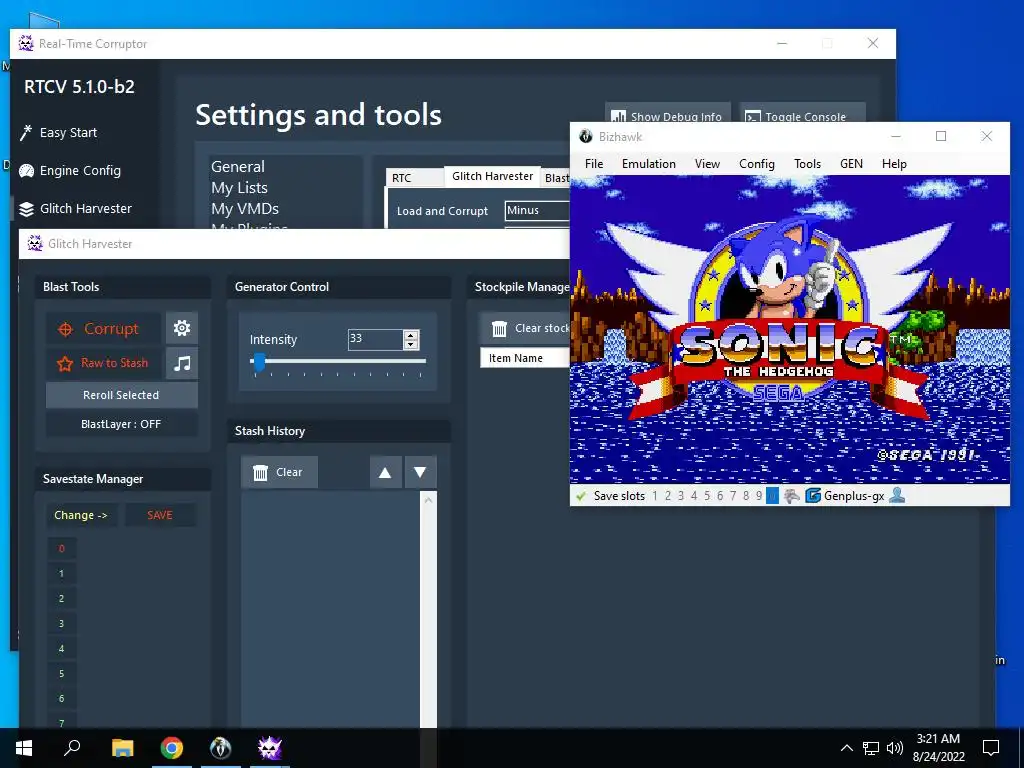This screenshot has width=1024, height=768.
Task: Click the Bizhawk icon in the taskbar
Action: click(221, 748)
